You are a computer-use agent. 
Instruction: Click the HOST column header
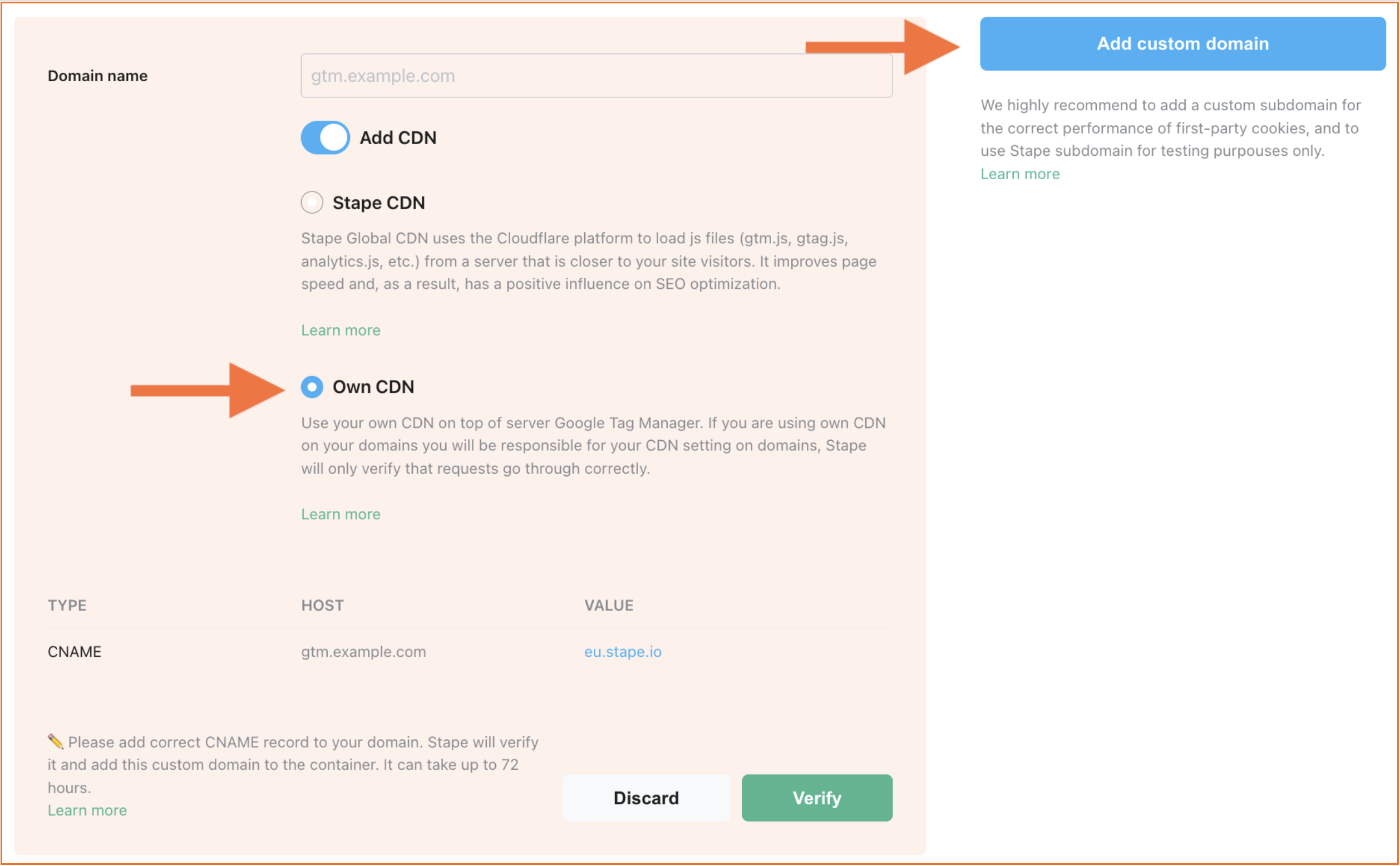pos(322,605)
